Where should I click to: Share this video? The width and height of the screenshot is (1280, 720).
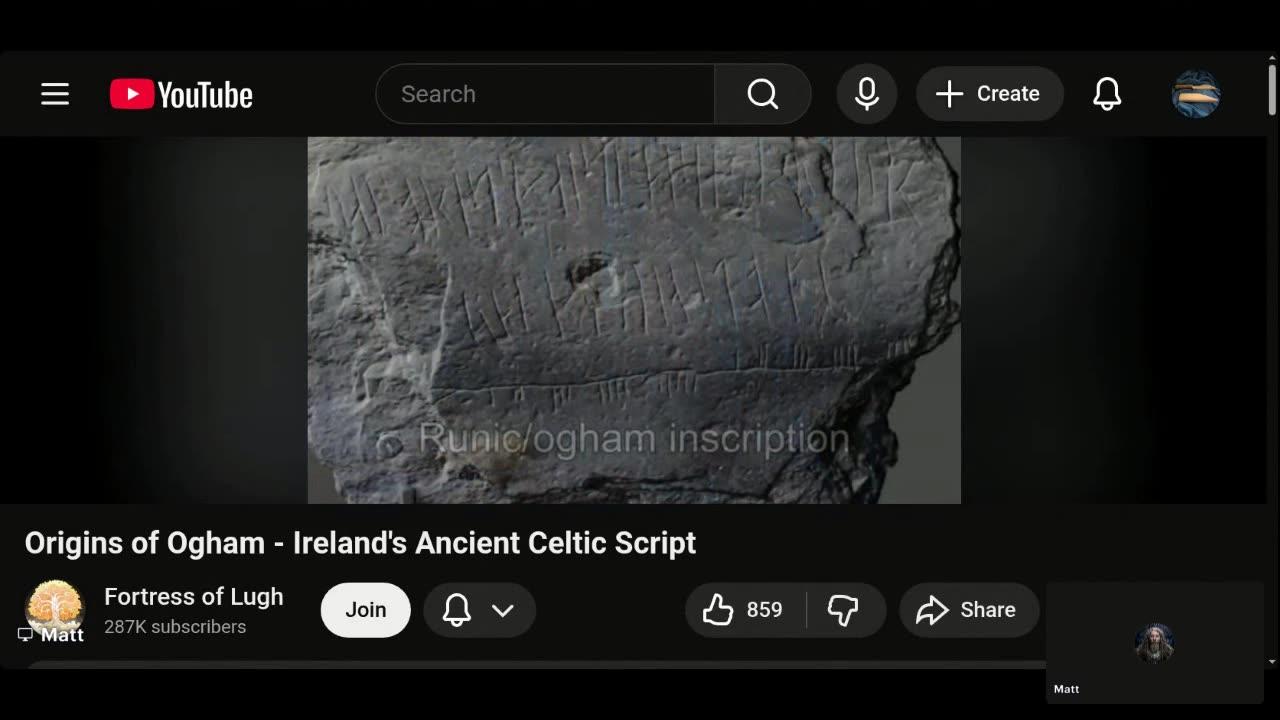pos(969,610)
